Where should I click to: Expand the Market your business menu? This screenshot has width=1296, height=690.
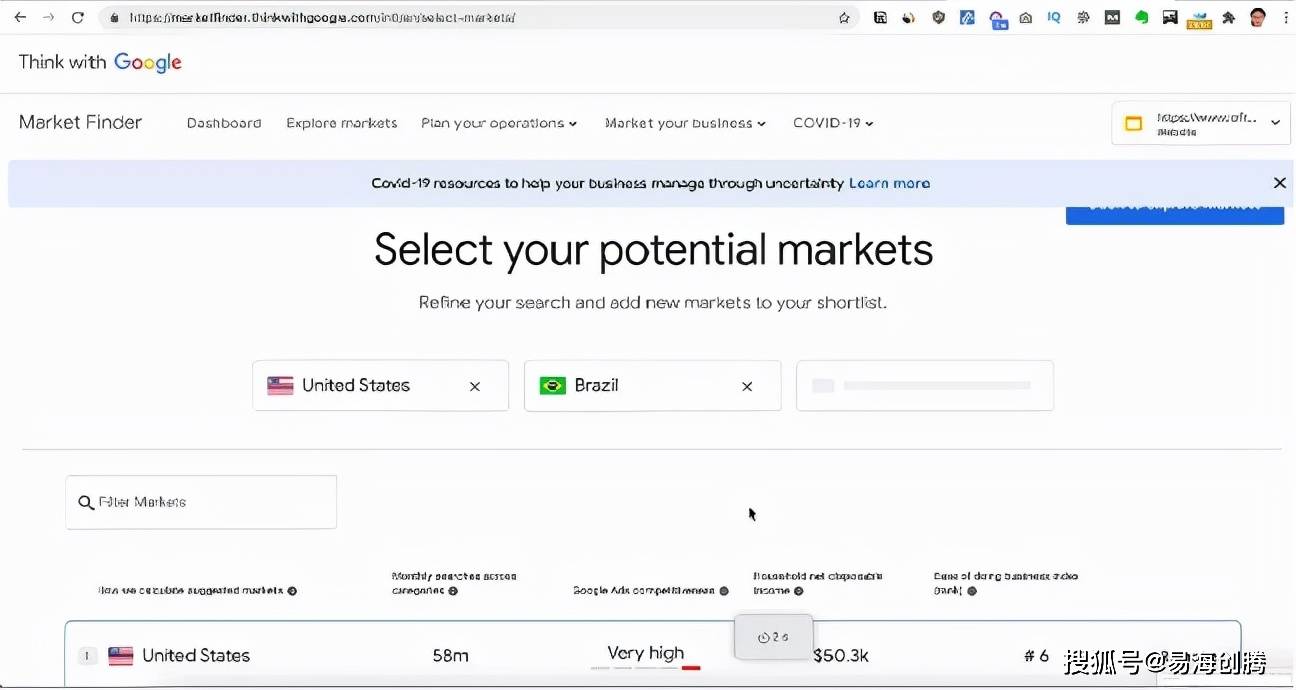coord(685,123)
